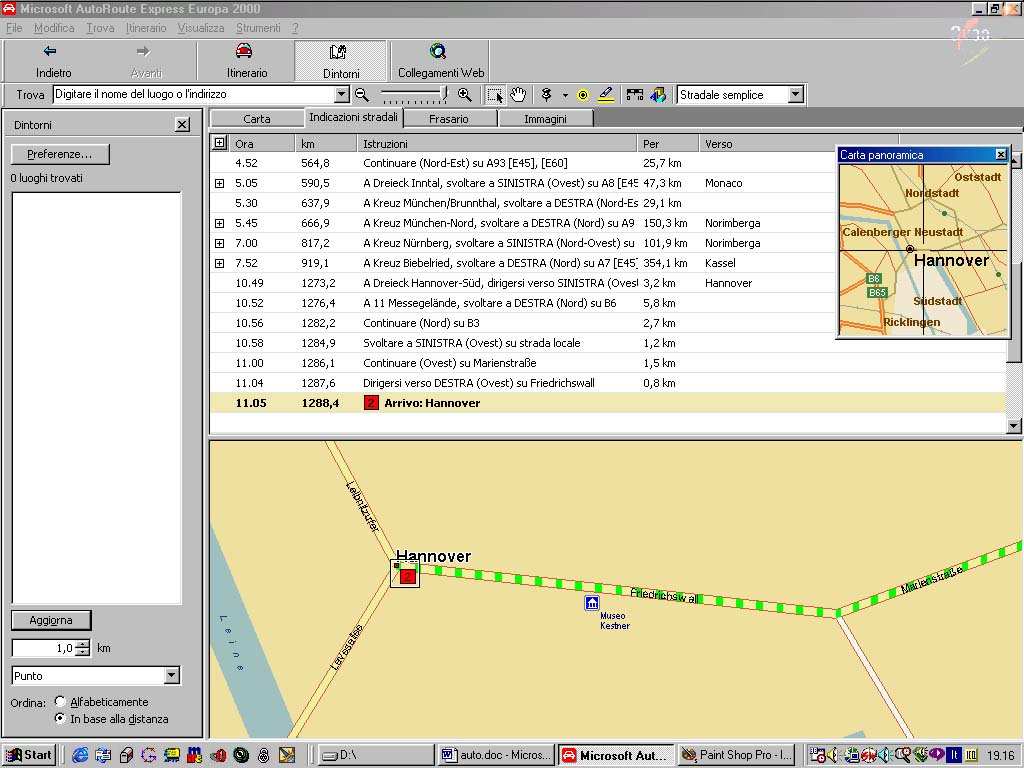The height and width of the screenshot is (768, 1024).
Task: Close the Dintorni pane
Action: 182,124
